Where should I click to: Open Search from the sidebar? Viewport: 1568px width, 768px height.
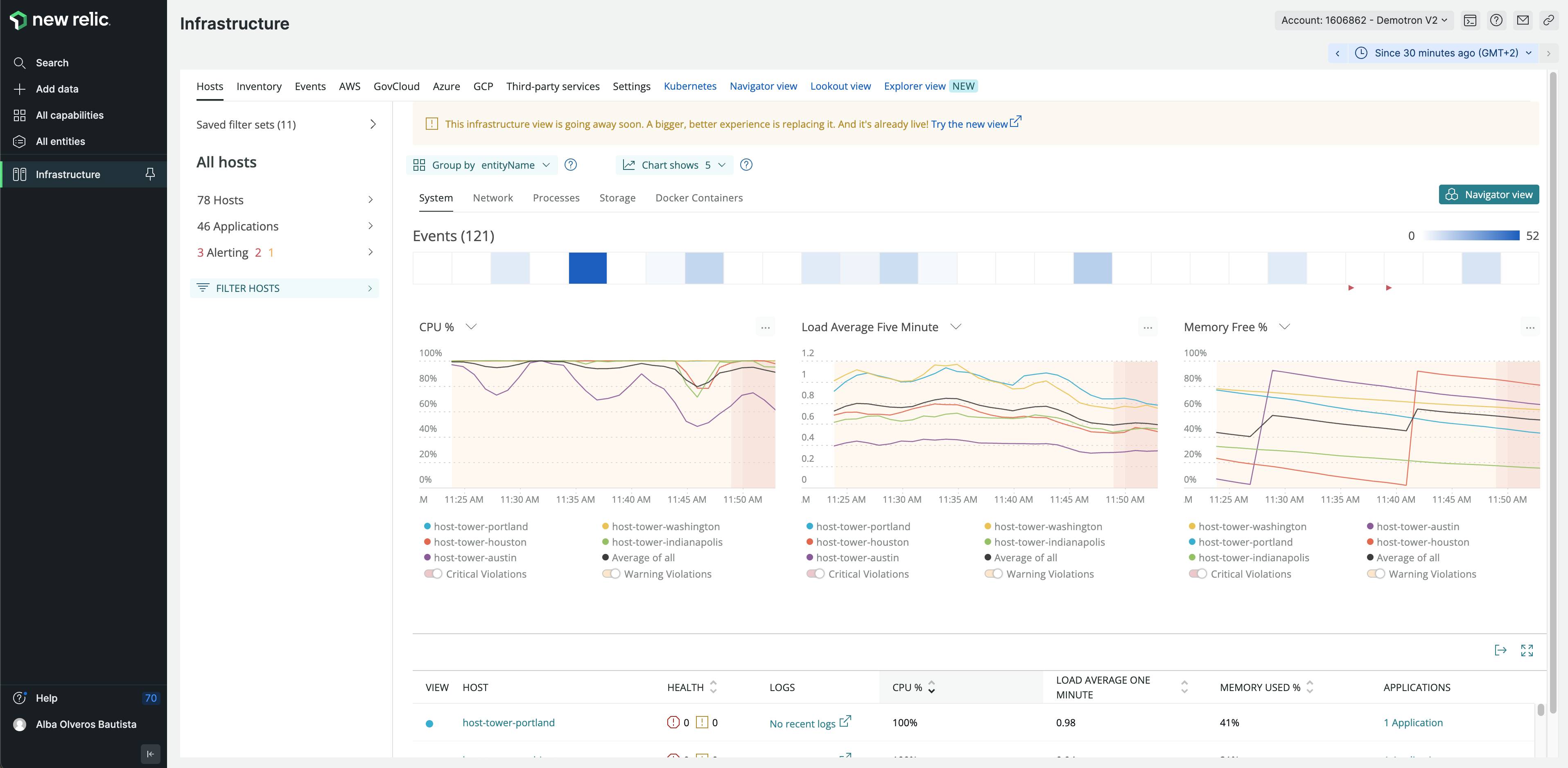[x=52, y=63]
